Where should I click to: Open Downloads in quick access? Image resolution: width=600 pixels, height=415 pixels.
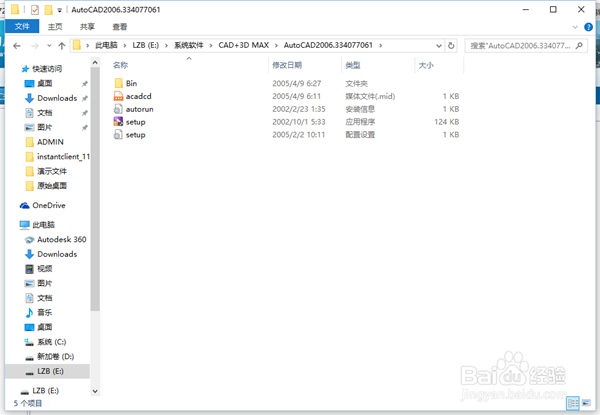pos(57,98)
